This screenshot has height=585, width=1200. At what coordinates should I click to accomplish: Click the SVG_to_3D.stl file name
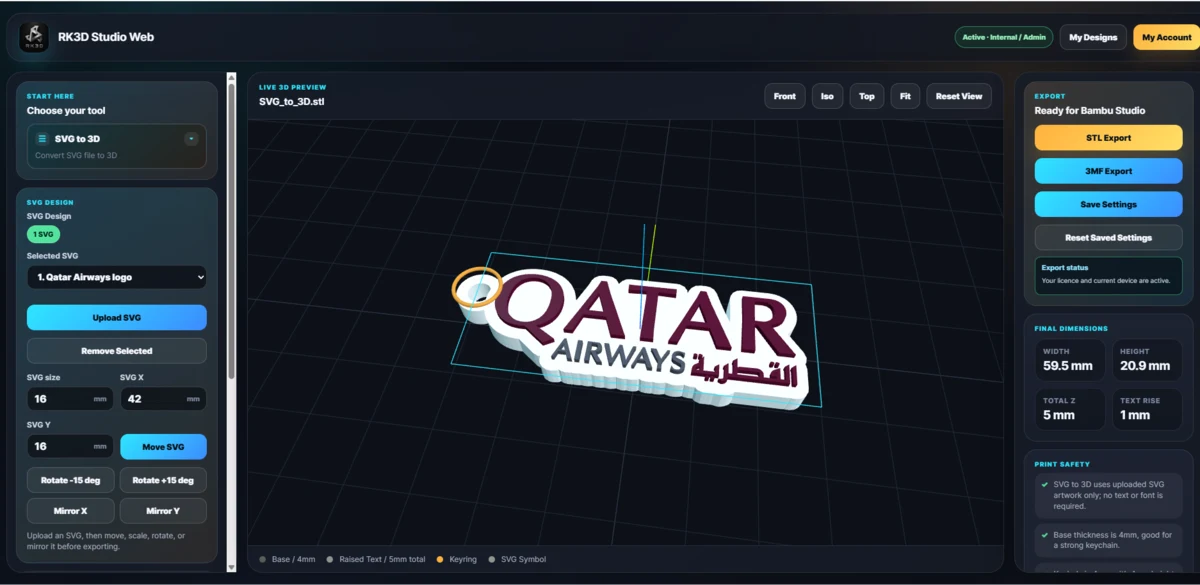(x=292, y=102)
